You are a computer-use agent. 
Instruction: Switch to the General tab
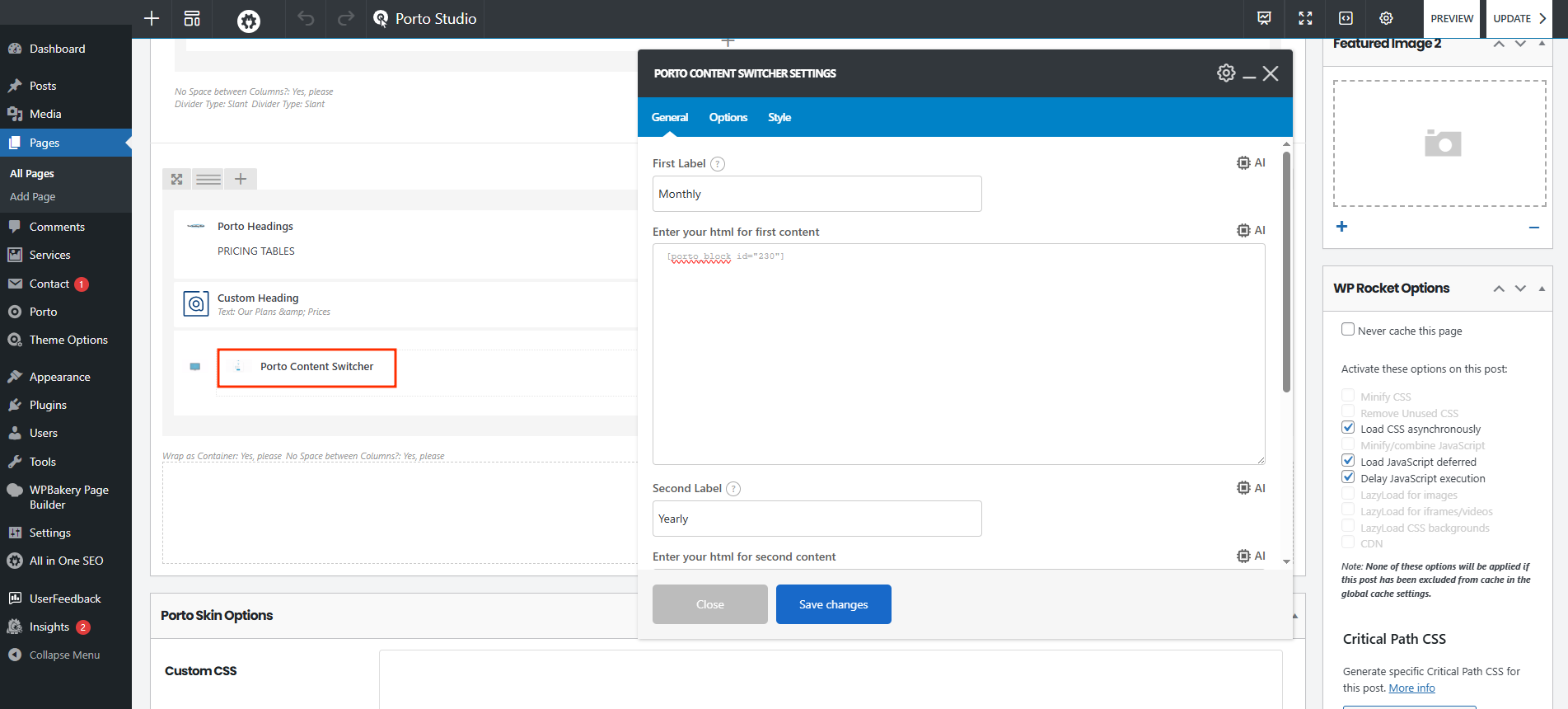coord(670,117)
